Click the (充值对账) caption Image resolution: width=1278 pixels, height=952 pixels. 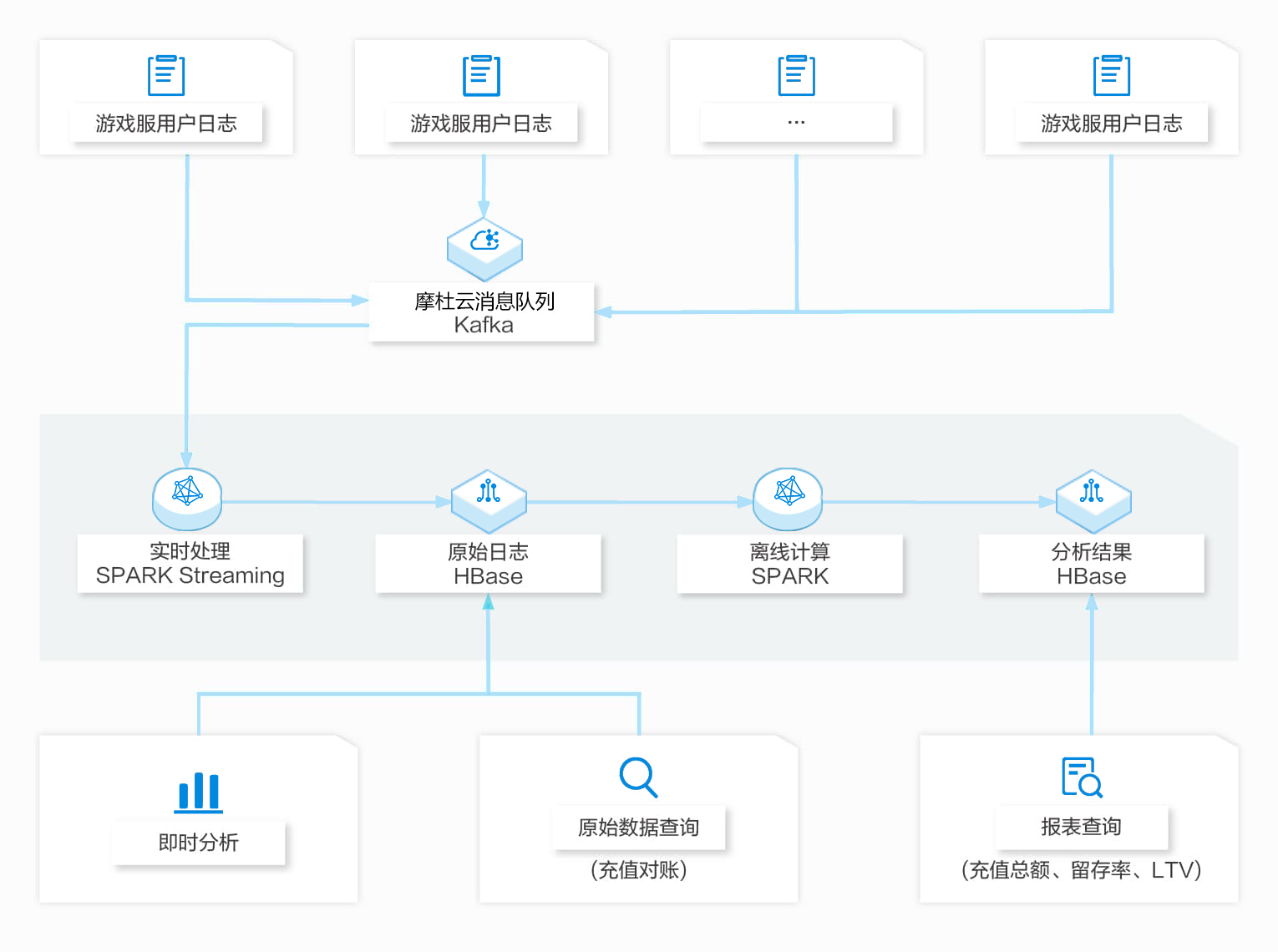click(639, 870)
